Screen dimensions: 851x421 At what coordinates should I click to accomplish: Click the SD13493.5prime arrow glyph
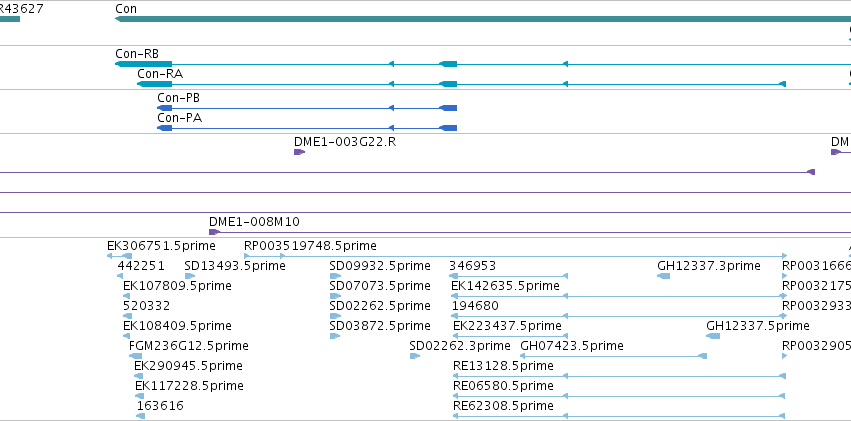189,276
